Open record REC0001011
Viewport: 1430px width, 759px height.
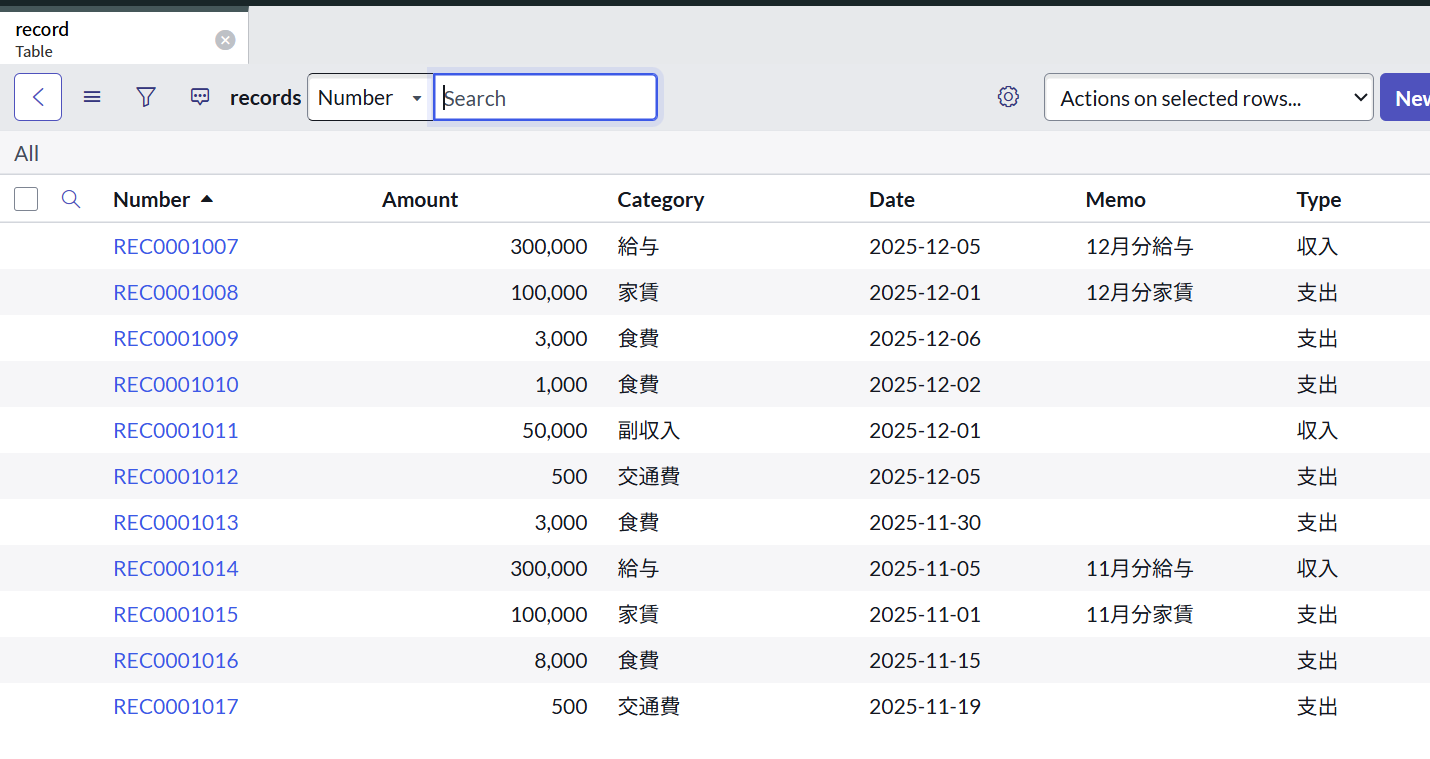tap(176, 430)
